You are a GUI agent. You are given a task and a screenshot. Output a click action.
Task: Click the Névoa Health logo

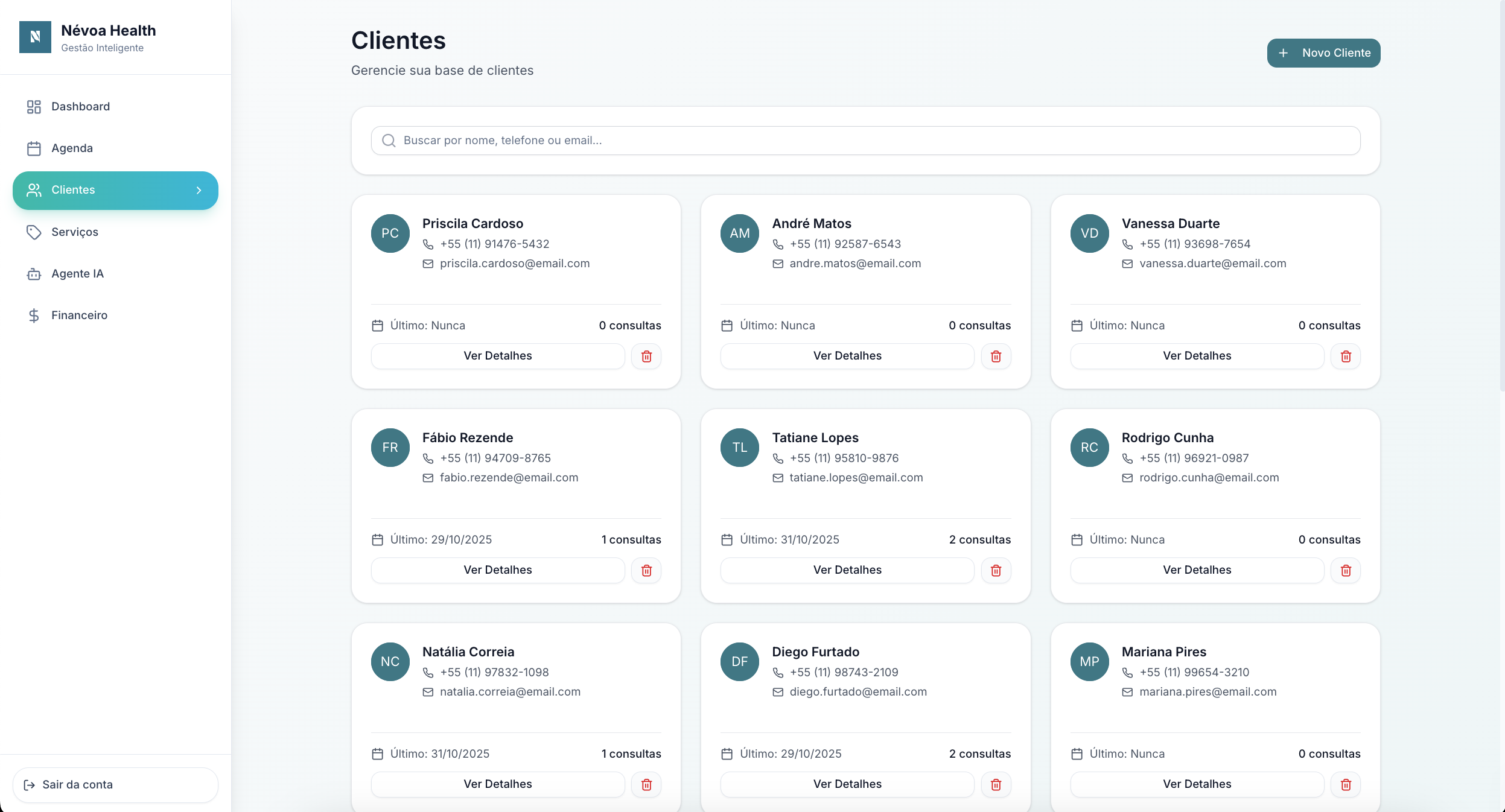36,37
